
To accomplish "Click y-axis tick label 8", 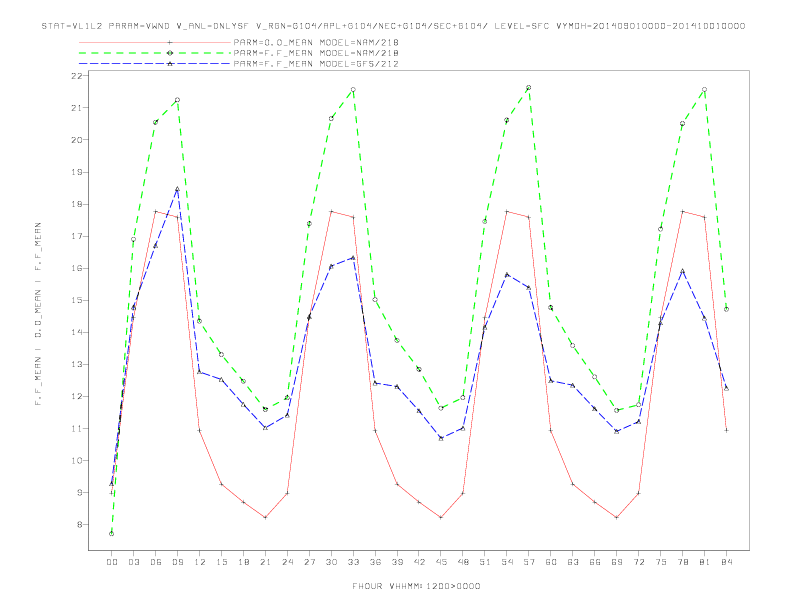I will pyautogui.click(x=80, y=525).
